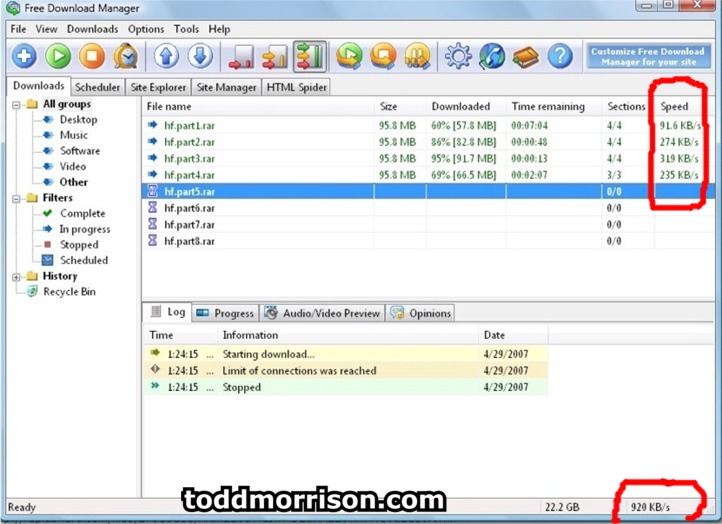Select heavy traffic usage mode icon

(x=310, y=57)
